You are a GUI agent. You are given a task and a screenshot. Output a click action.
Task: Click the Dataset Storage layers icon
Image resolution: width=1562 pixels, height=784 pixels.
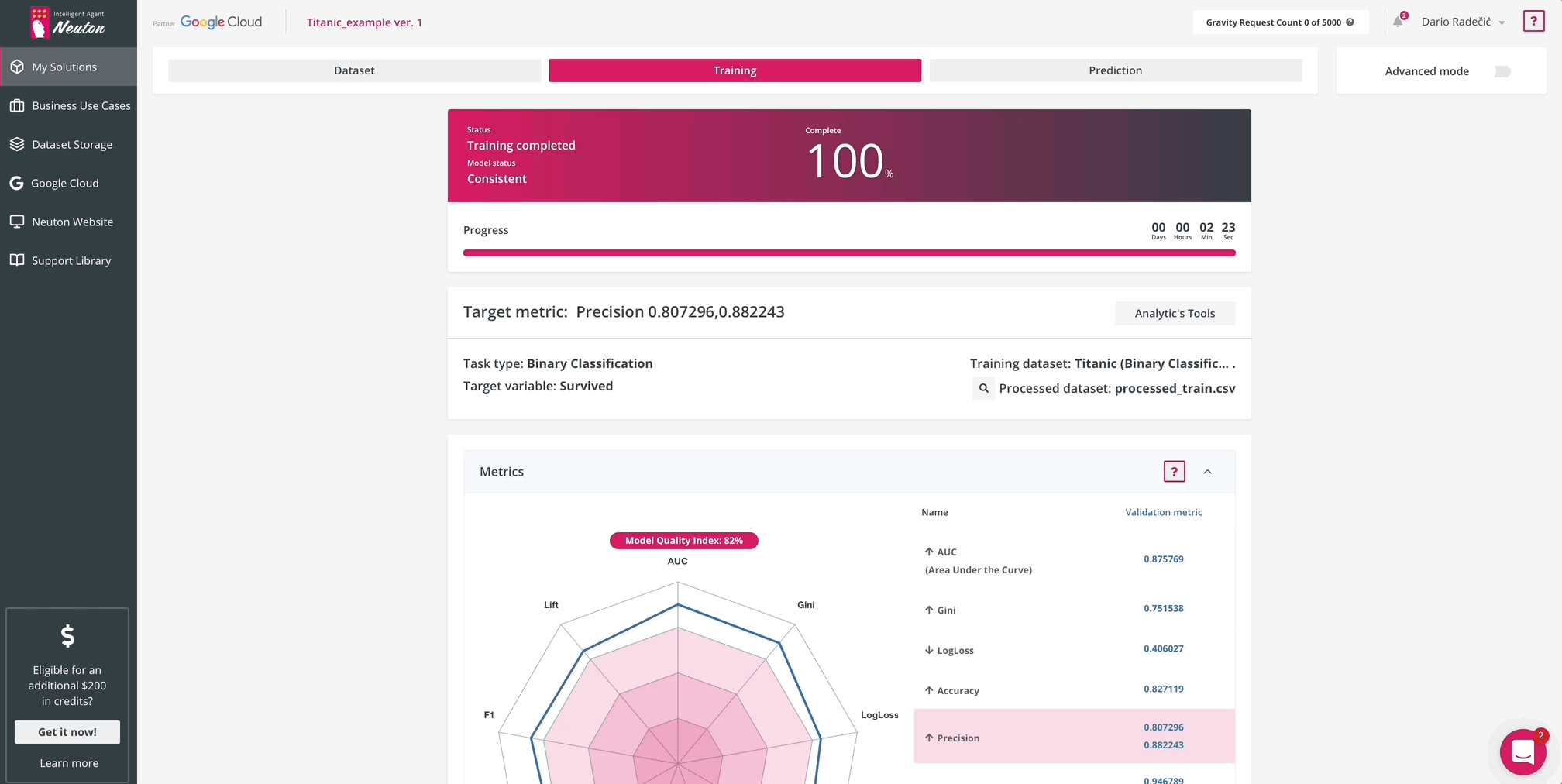coord(17,144)
